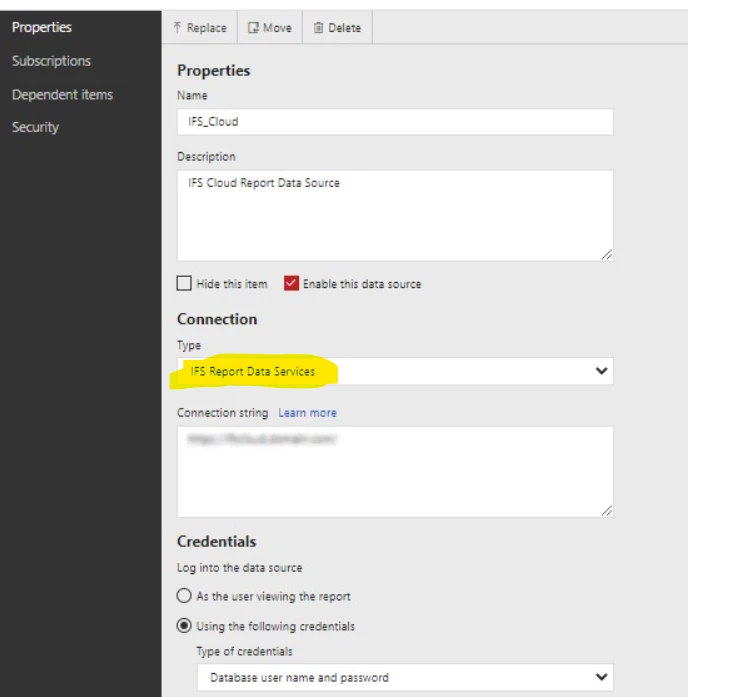The width and height of the screenshot is (752, 697).
Task: Click the Move label in toolbar
Action: click(277, 28)
